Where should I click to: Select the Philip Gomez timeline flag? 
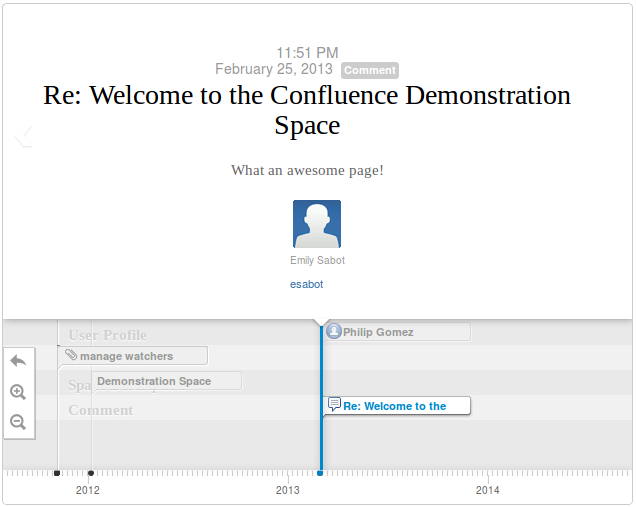tap(398, 332)
